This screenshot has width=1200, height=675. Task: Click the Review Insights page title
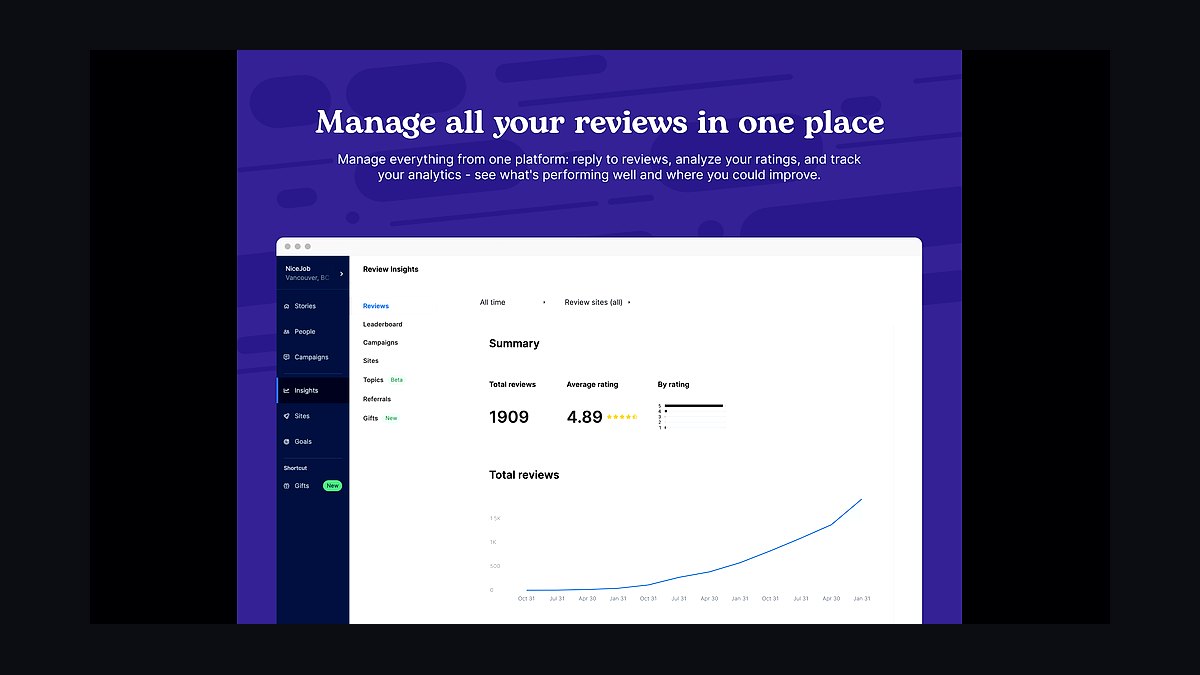(x=391, y=269)
